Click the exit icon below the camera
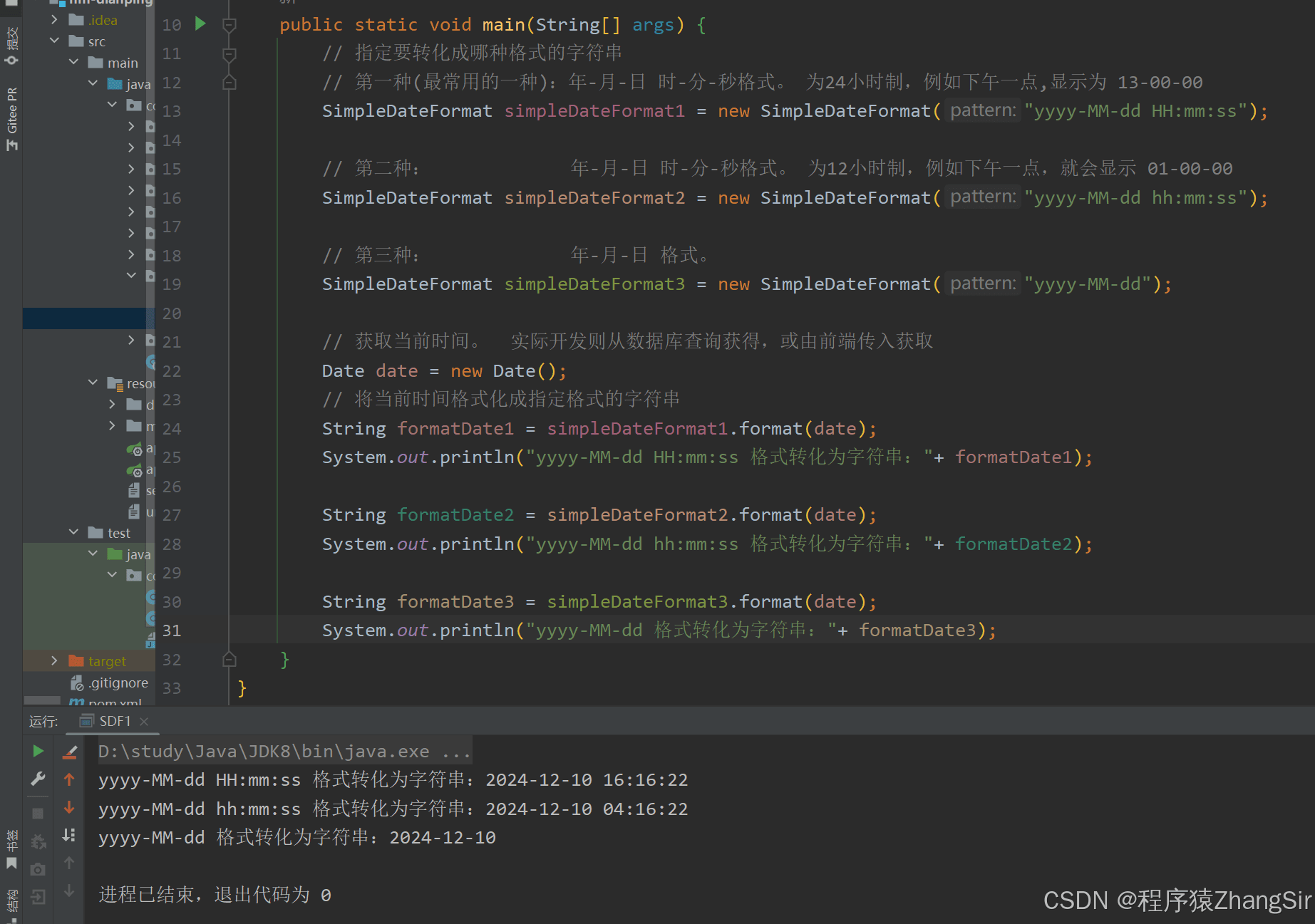The width and height of the screenshot is (1315, 924). coord(38,897)
